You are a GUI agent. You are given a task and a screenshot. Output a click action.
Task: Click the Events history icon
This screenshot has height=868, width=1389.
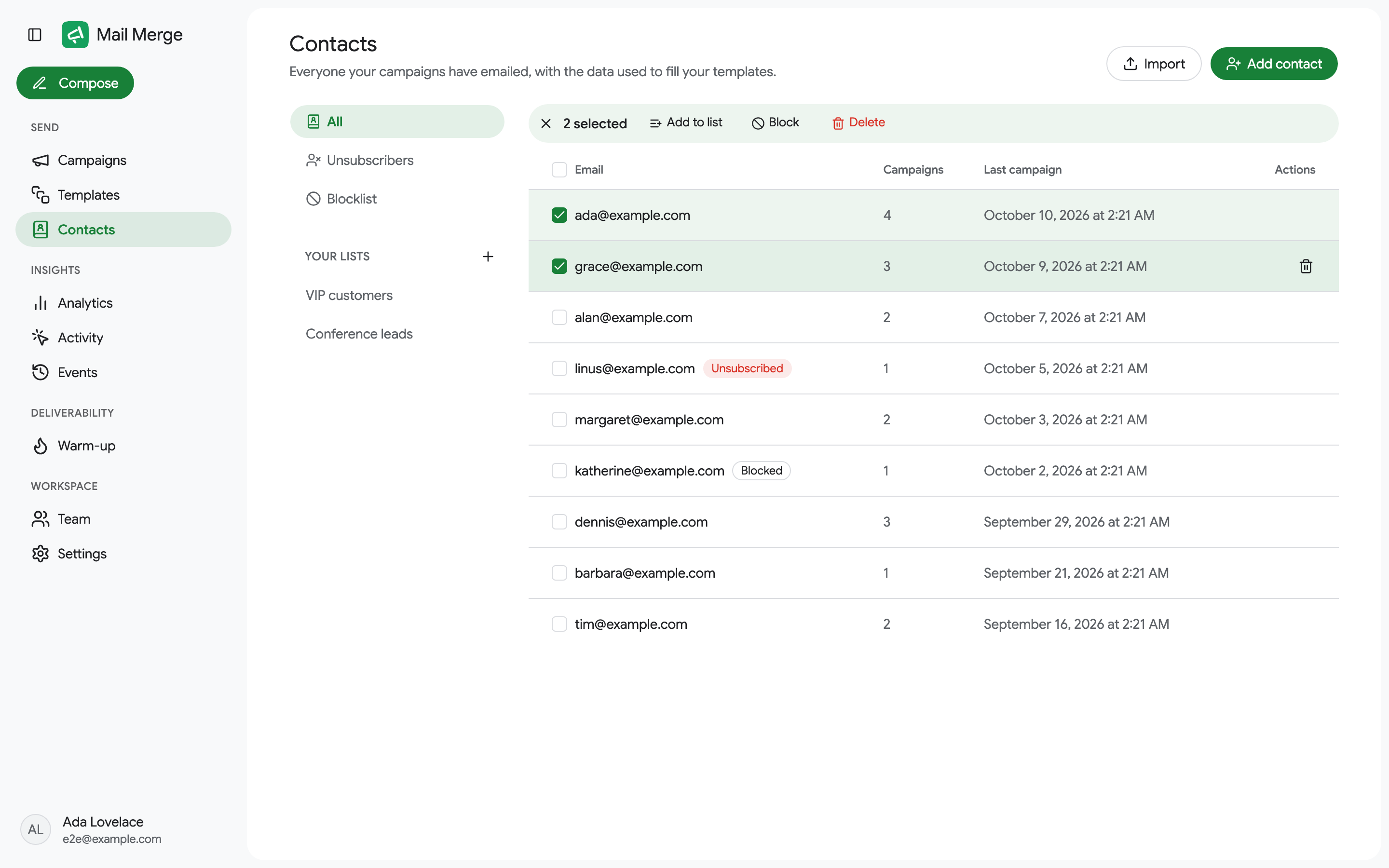point(40,373)
